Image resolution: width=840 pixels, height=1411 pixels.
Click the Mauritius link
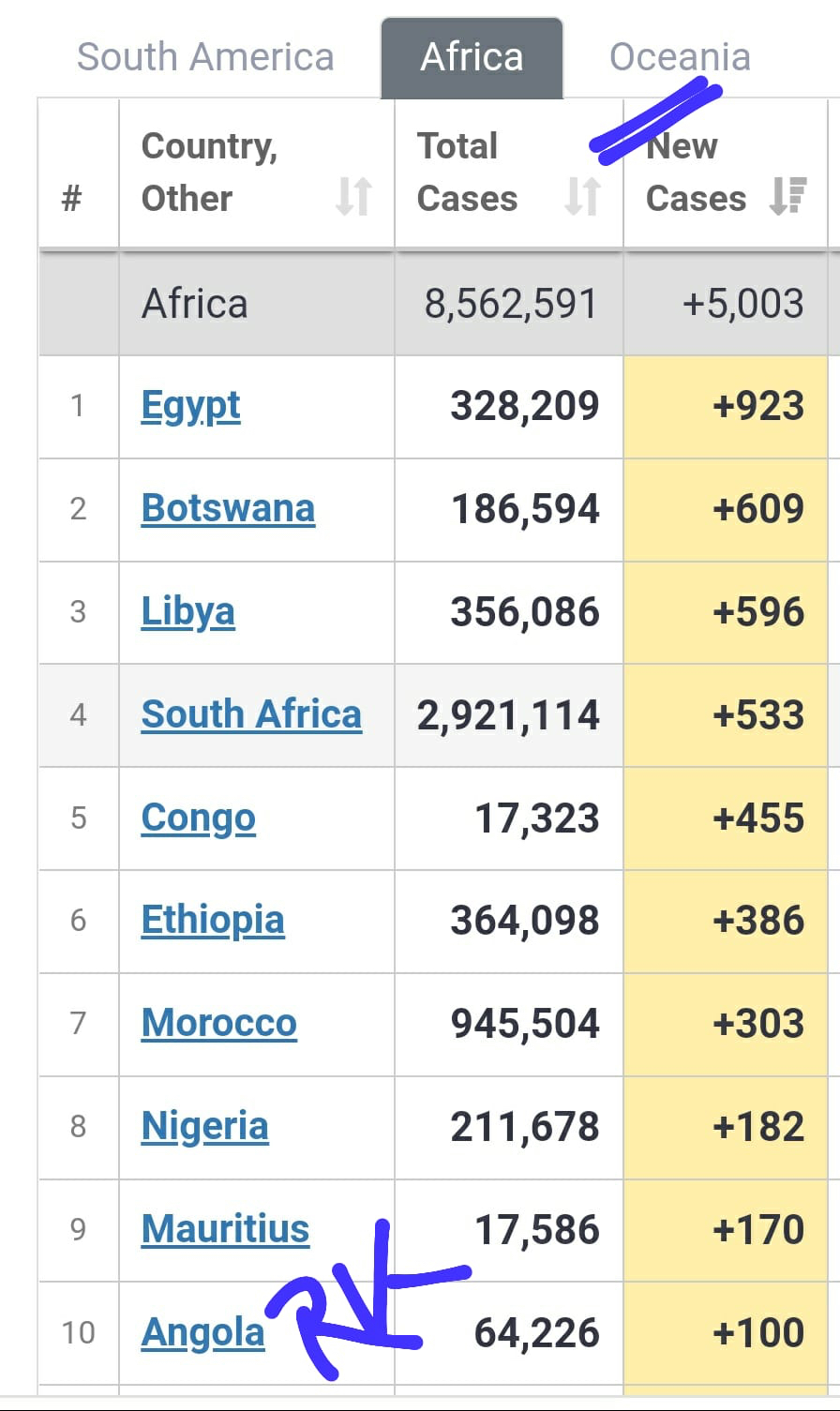tap(225, 1229)
